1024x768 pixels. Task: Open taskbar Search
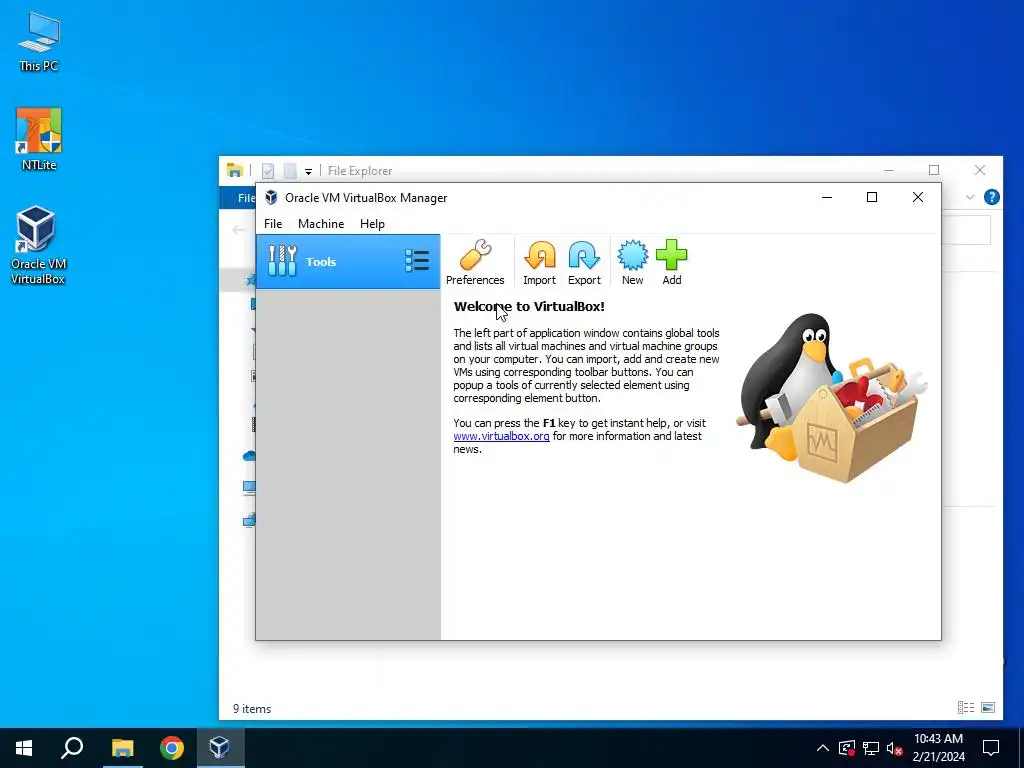pyautogui.click(x=72, y=748)
